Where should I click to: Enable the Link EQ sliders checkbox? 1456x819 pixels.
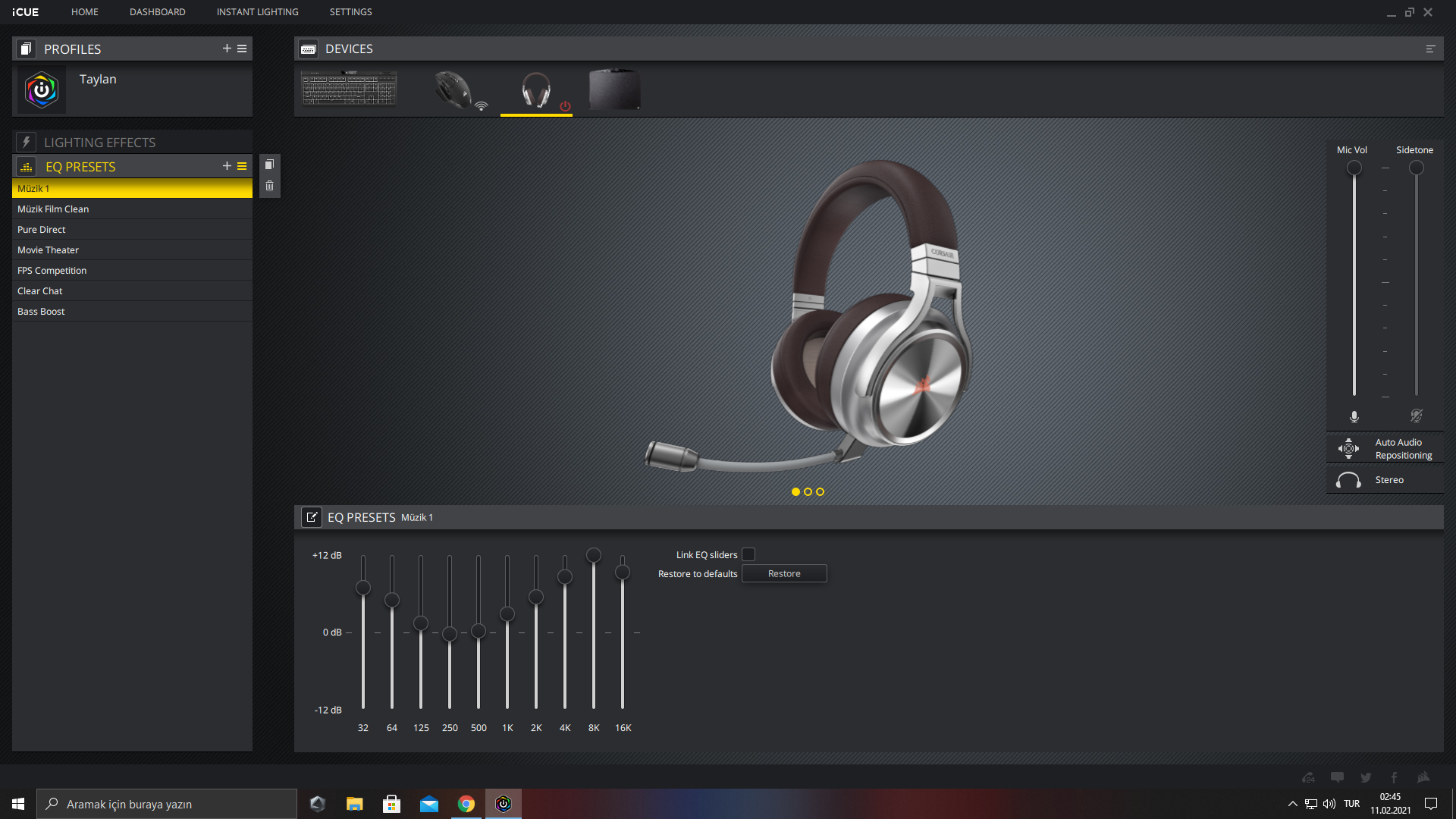click(x=748, y=554)
